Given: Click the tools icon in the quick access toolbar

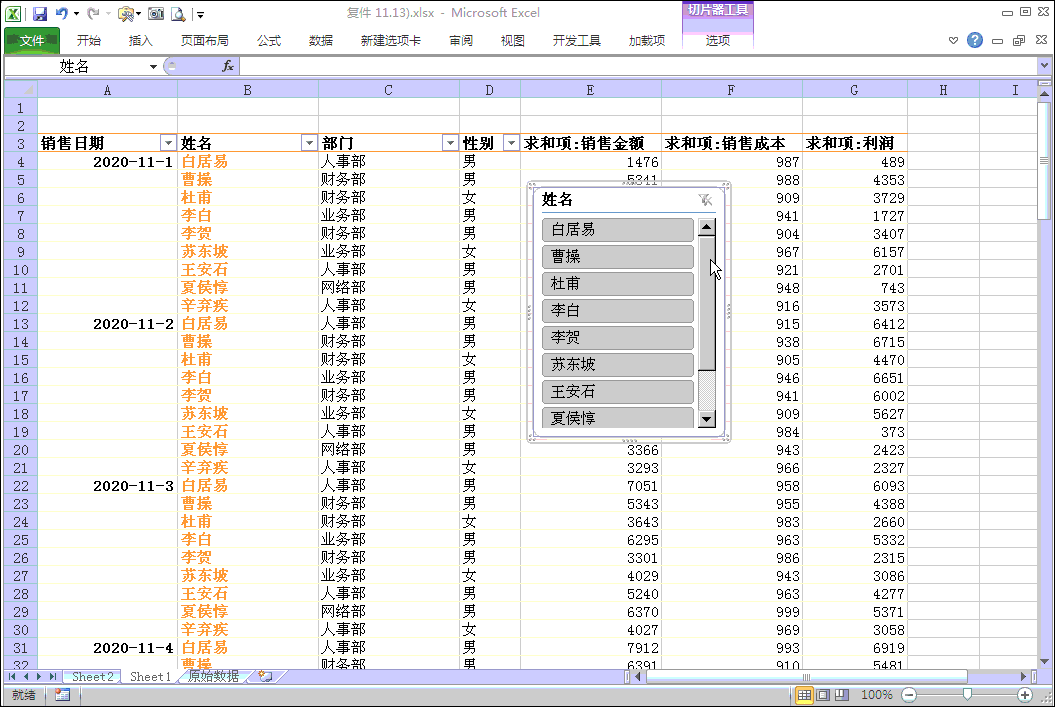Looking at the screenshot, I should pos(125,13).
